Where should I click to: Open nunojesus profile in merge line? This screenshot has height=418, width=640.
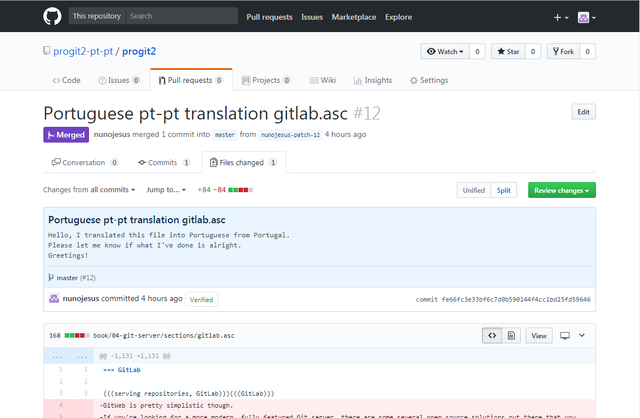[x=112, y=134]
